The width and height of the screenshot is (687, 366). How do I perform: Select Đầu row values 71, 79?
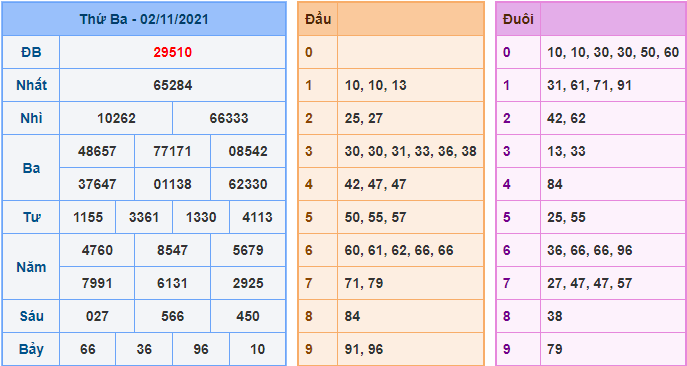(x=364, y=283)
